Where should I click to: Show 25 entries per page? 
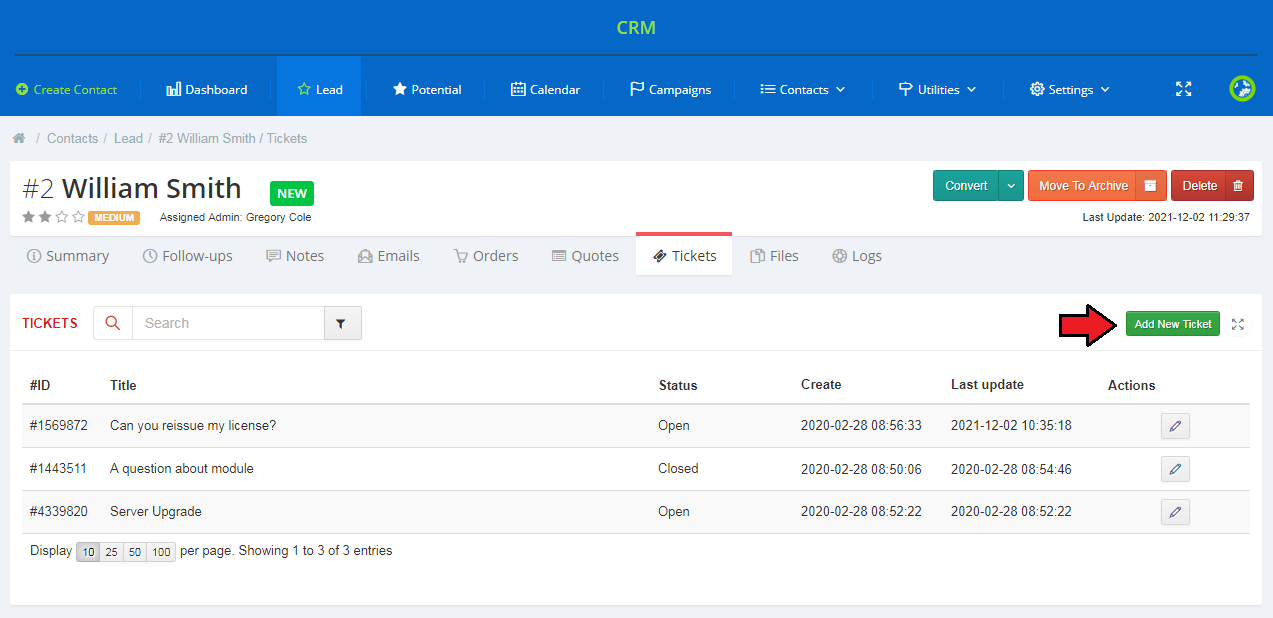(x=111, y=552)
